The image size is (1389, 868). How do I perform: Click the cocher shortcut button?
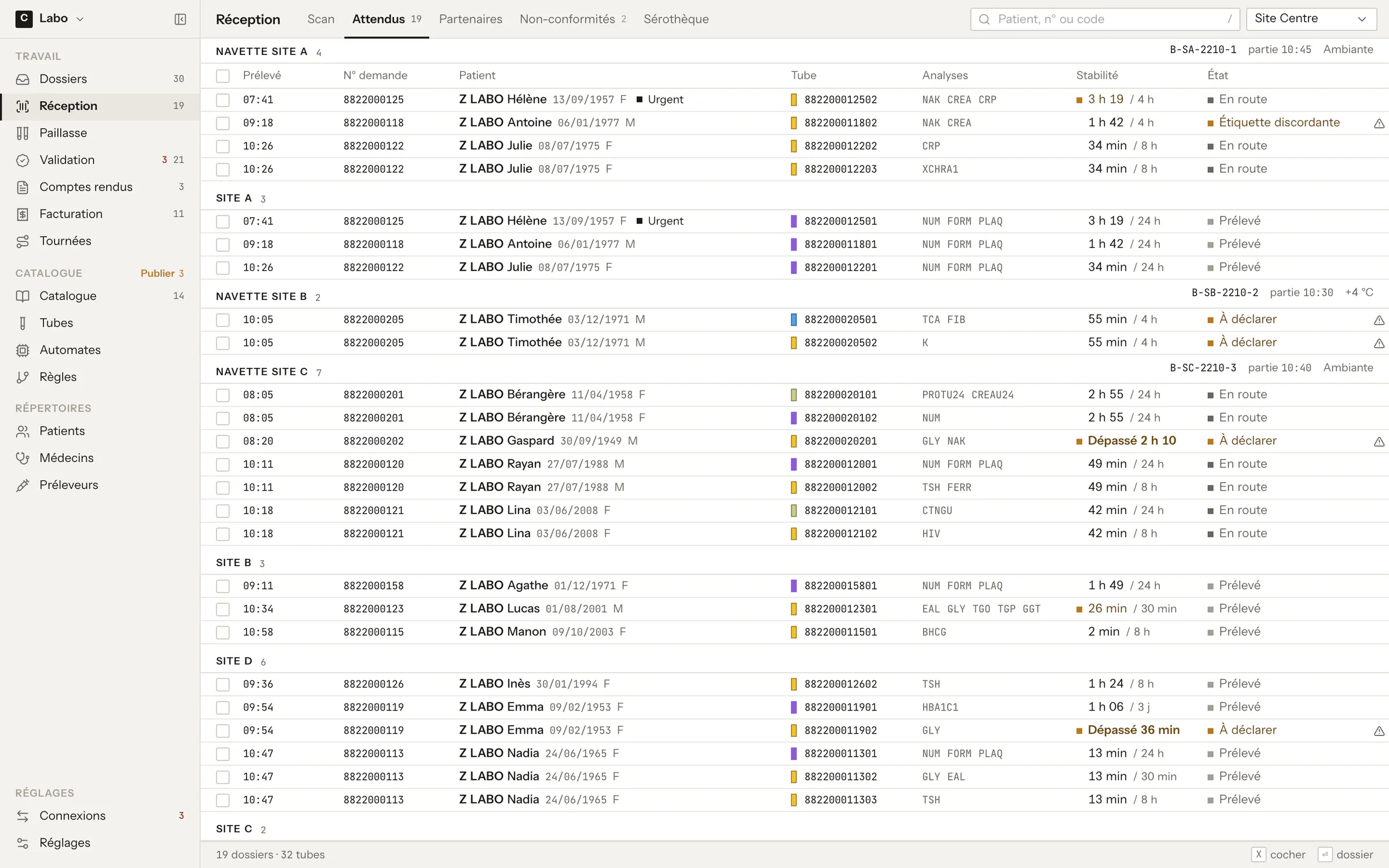click(1278, 855)
